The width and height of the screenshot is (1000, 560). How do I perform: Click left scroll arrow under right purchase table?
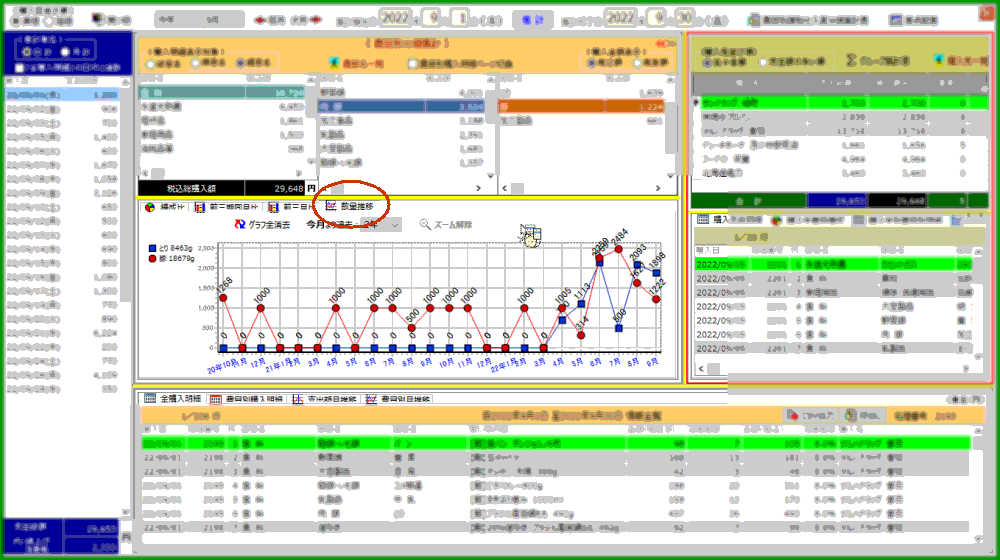702,369
